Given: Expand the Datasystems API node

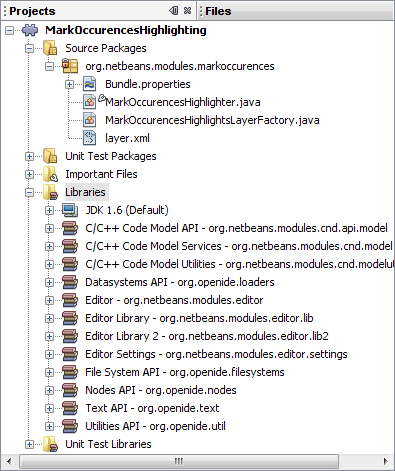Looking at the screenshot, I should click(x=49, y=283).
